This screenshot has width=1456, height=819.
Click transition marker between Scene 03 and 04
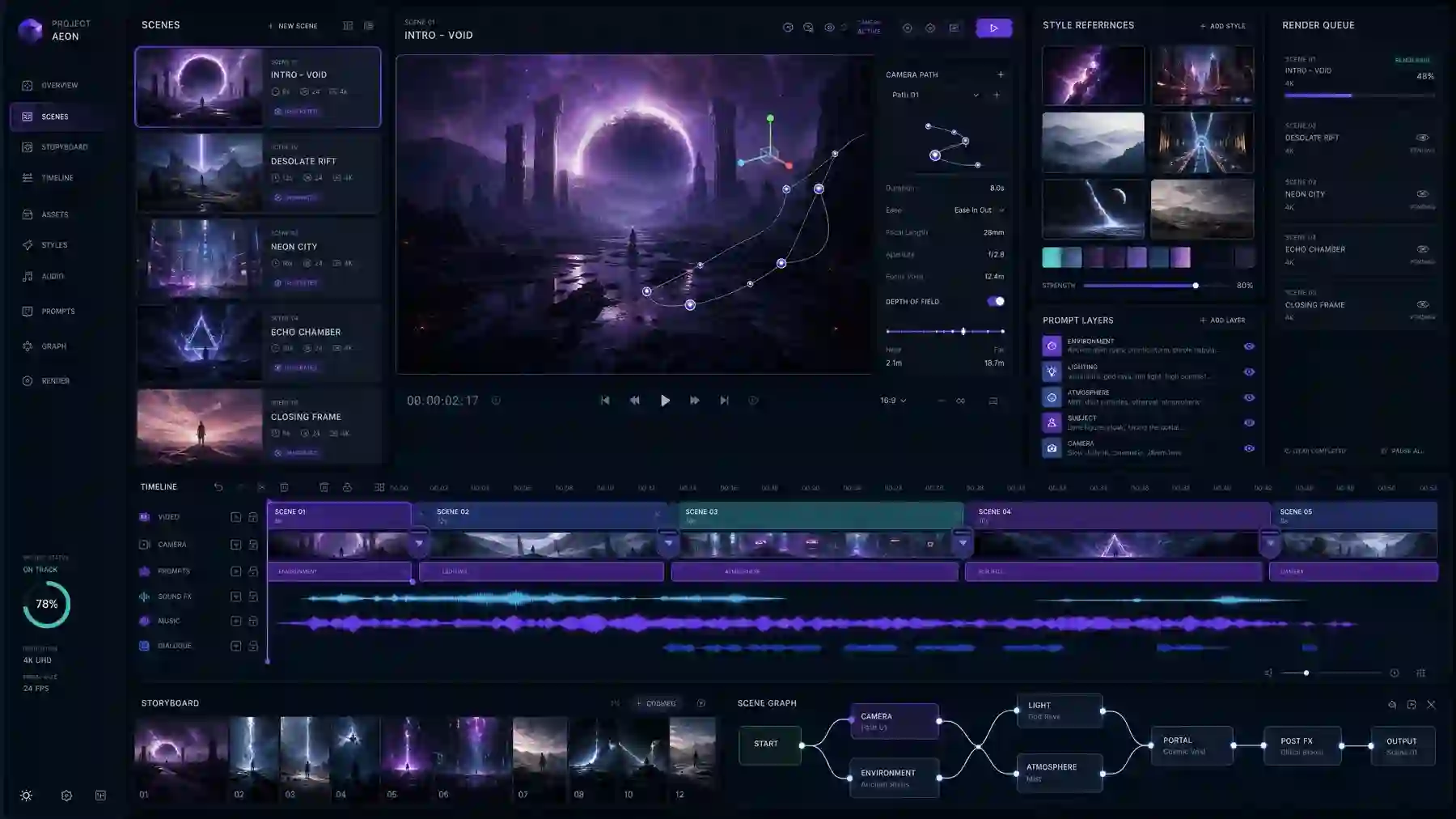(963, 543)
